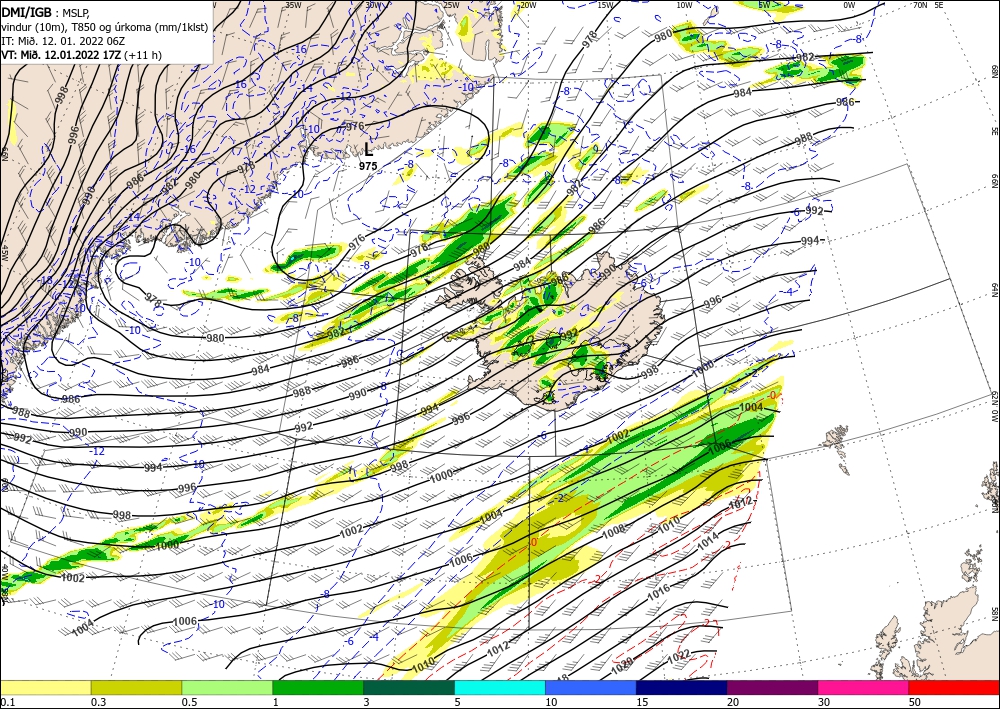This screenshot has width=1000, height=709.
Task: Click the "25W" longitude label
Action: click(451, 5)
